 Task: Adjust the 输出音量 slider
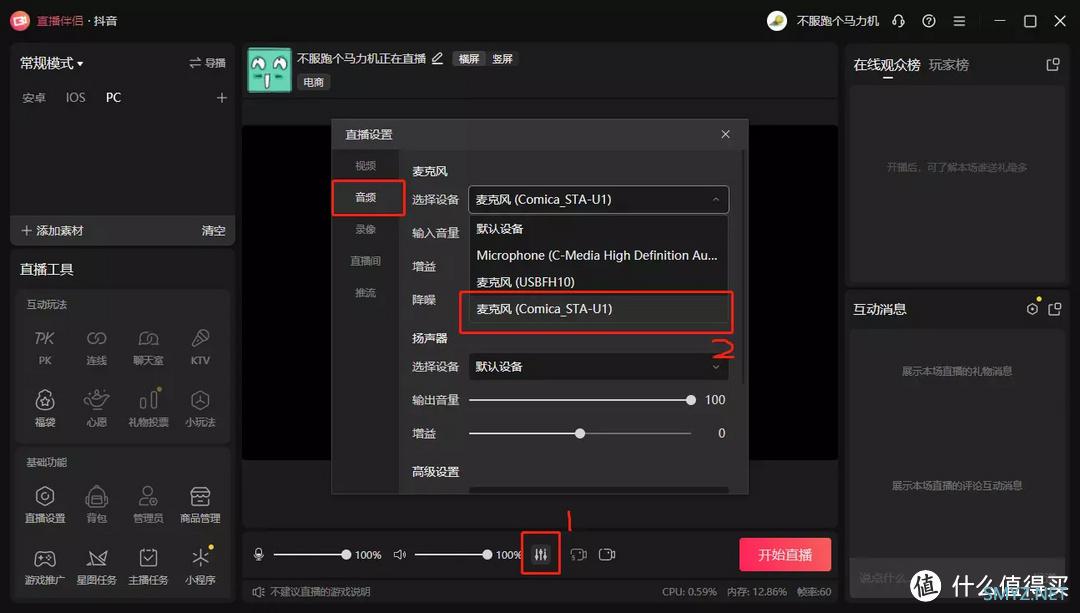coord(582,400)
